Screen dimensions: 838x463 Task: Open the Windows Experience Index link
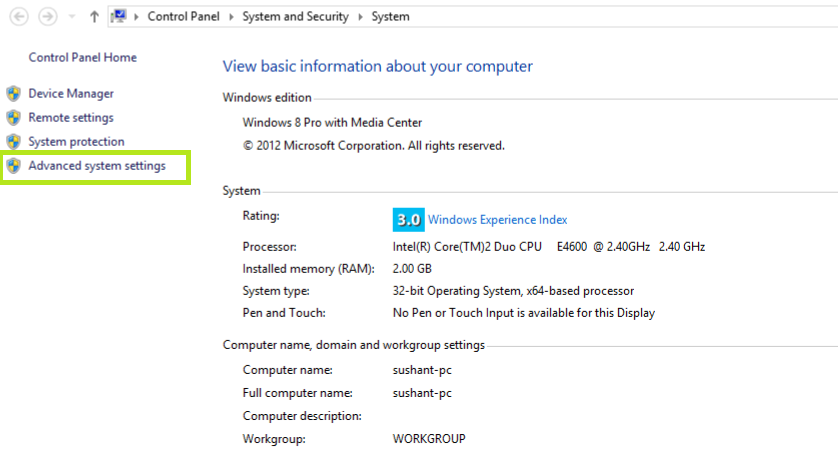498,220
